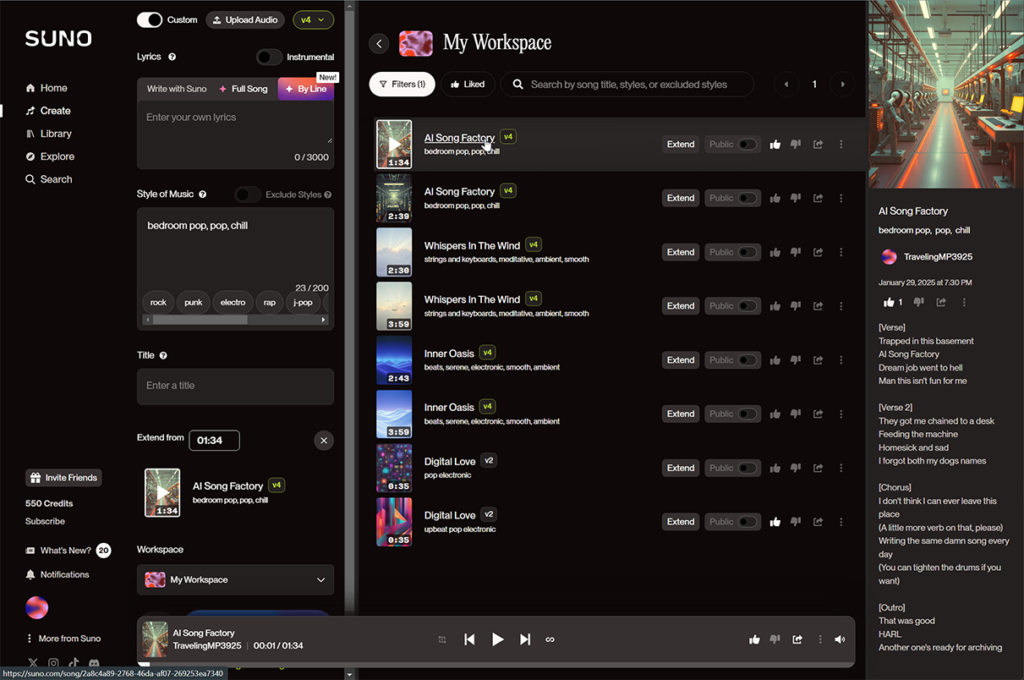1024x680 pixels.
Task: Click the Invite Friends button
Action: click(63, 478)
